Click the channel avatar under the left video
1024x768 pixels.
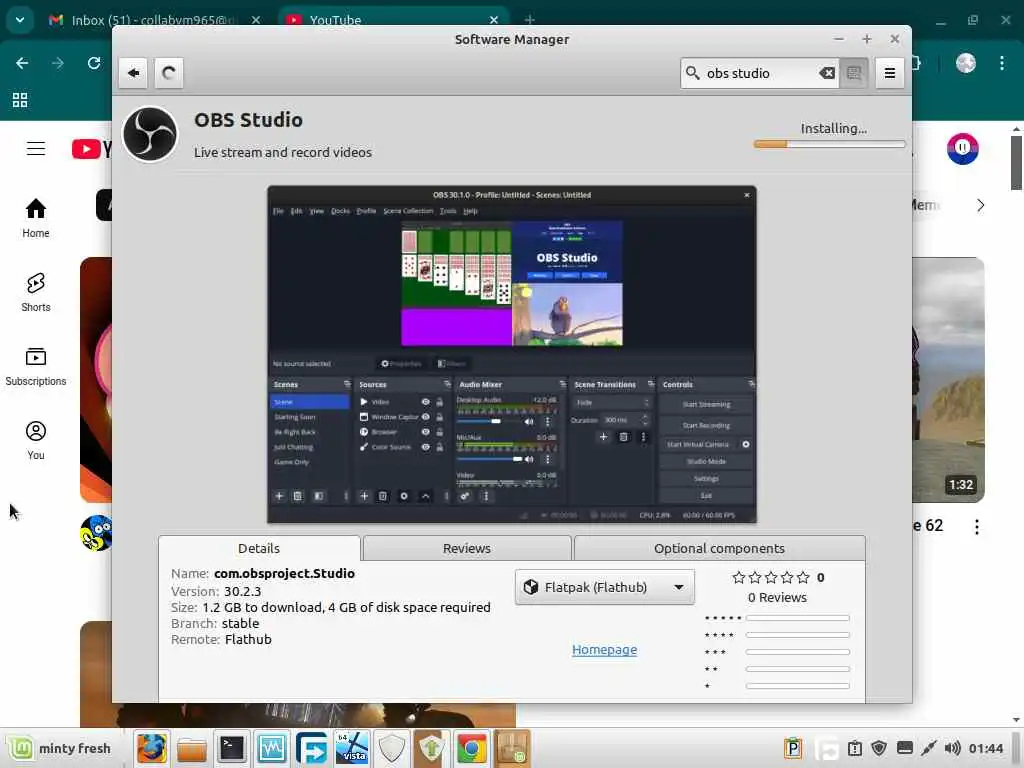click(x=97, y=533)
